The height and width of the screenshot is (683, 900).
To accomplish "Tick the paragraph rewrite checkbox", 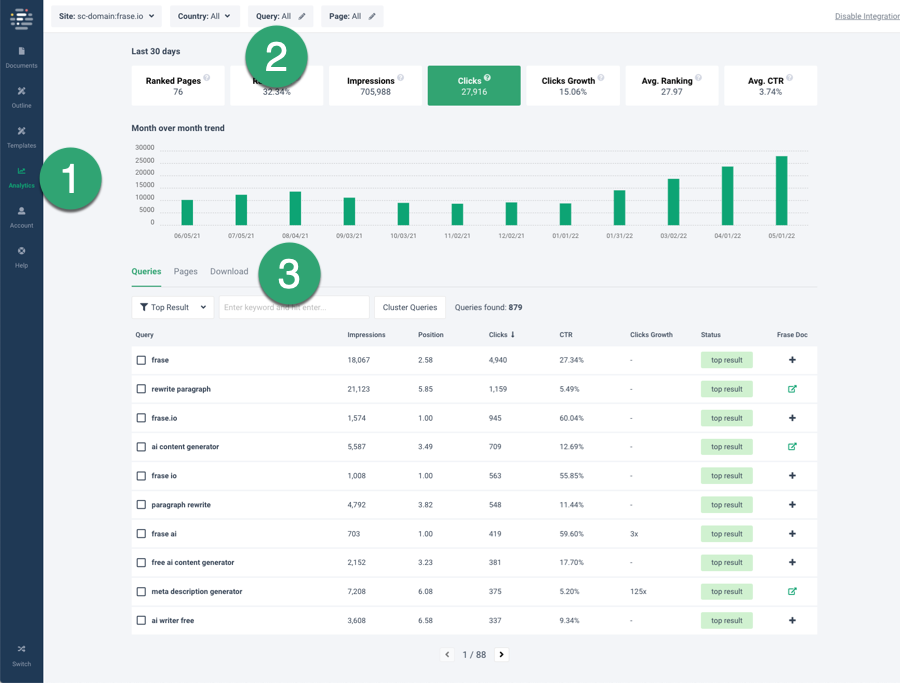I will point(141,505).
